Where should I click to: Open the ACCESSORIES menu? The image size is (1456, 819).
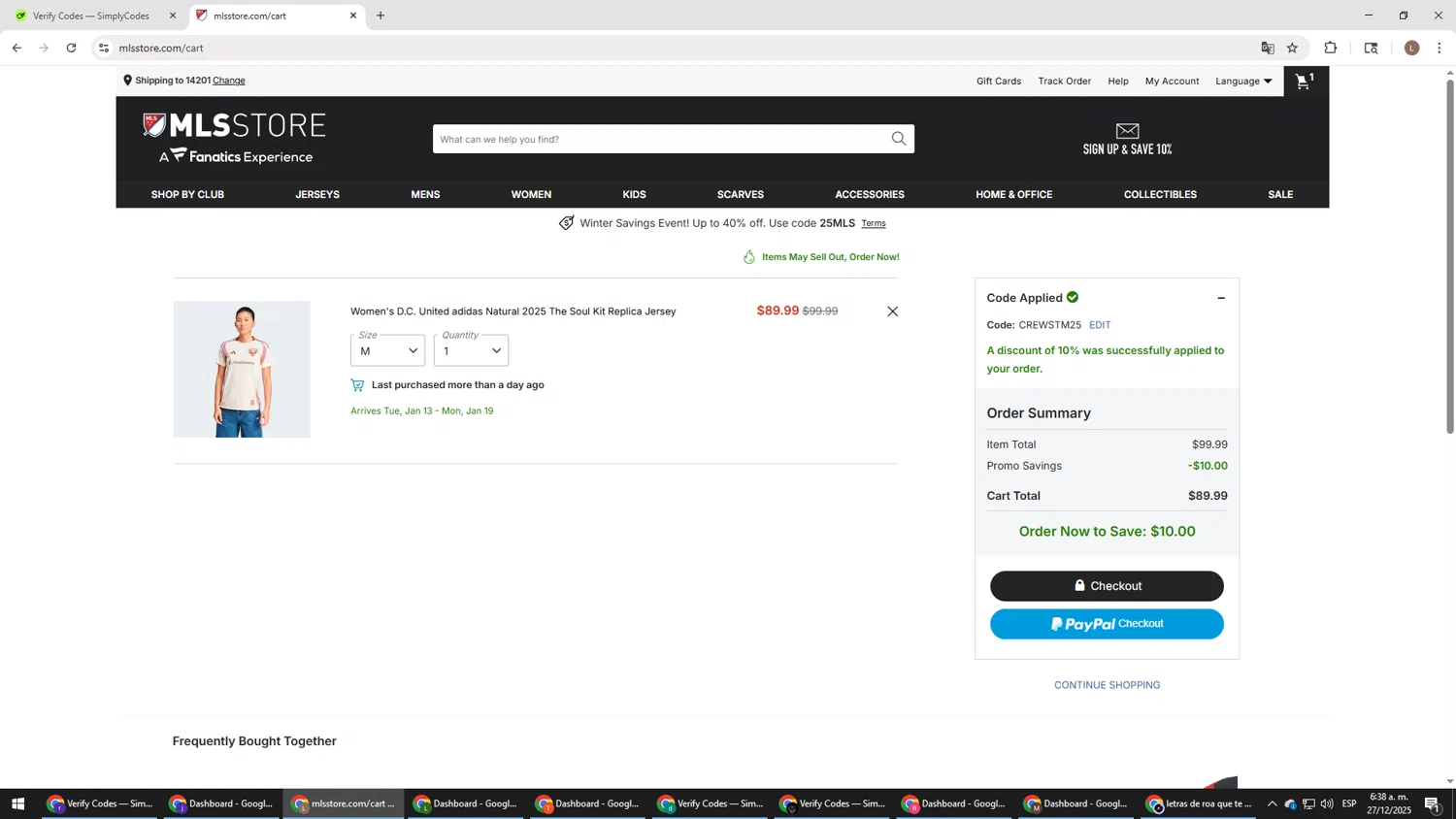coord(870,195)
